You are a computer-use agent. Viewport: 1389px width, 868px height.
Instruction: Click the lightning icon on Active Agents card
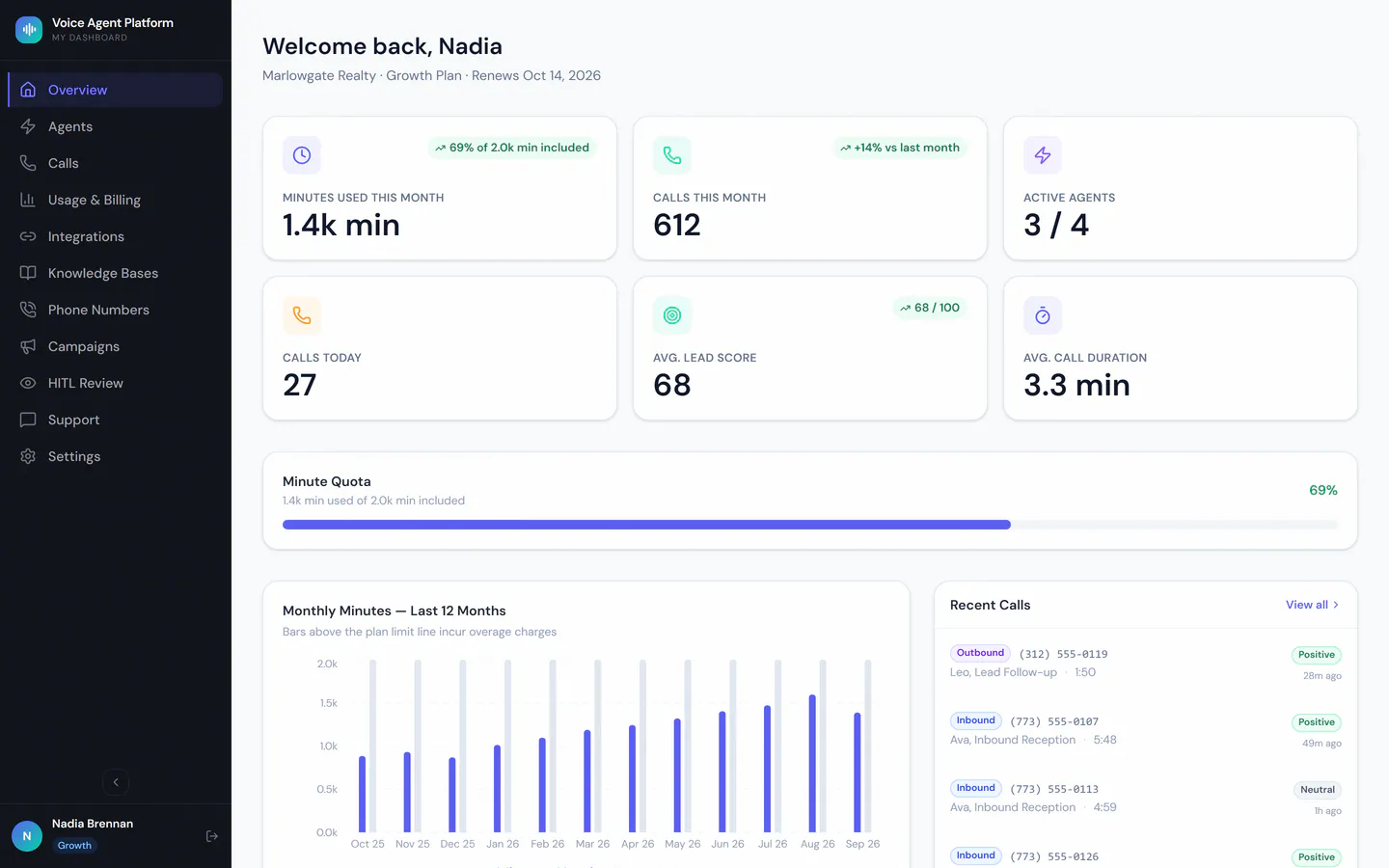point(1043,155)
